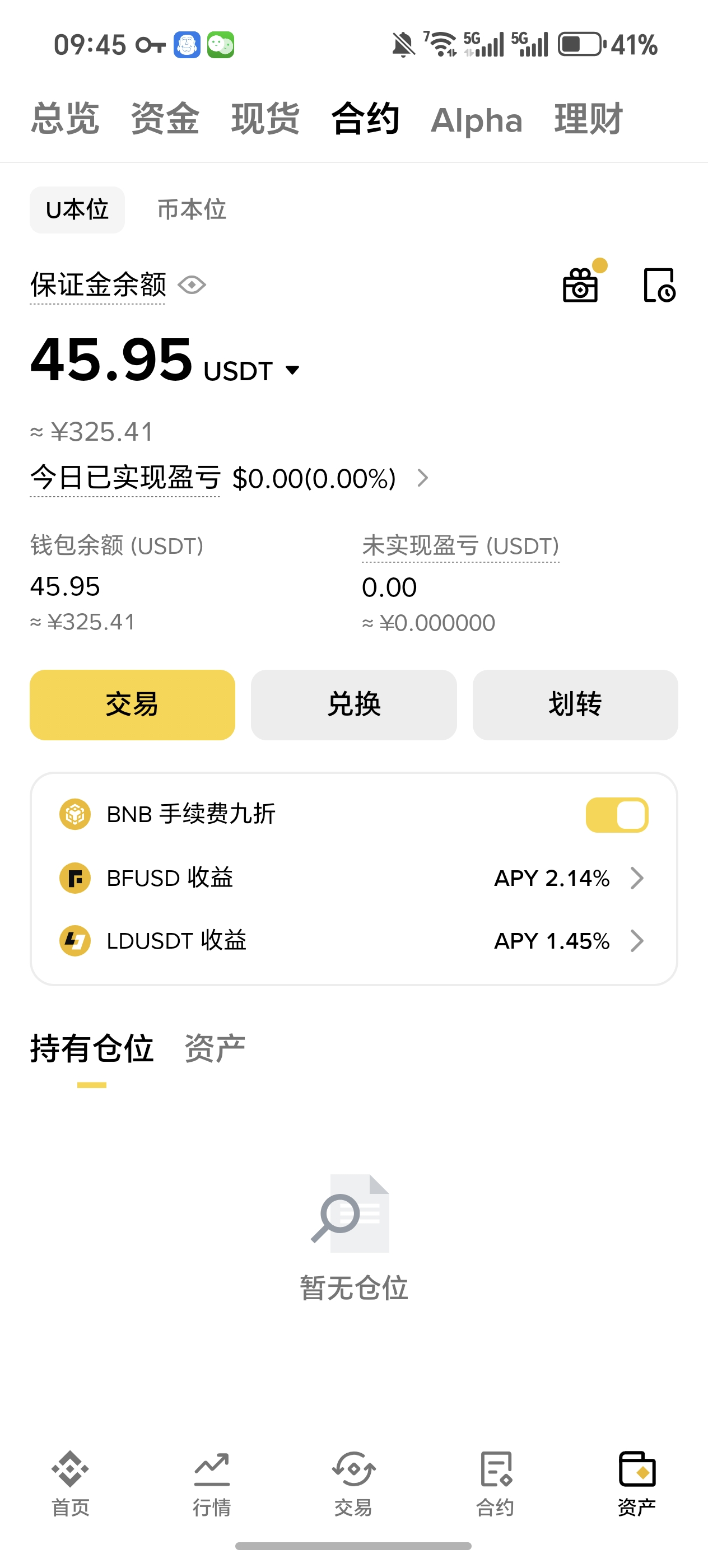The height and width of the screenshot is (1568, 708).
Task: Switch to the Alpha top tab
Action: pyautogui.click(x=477, y=120)
